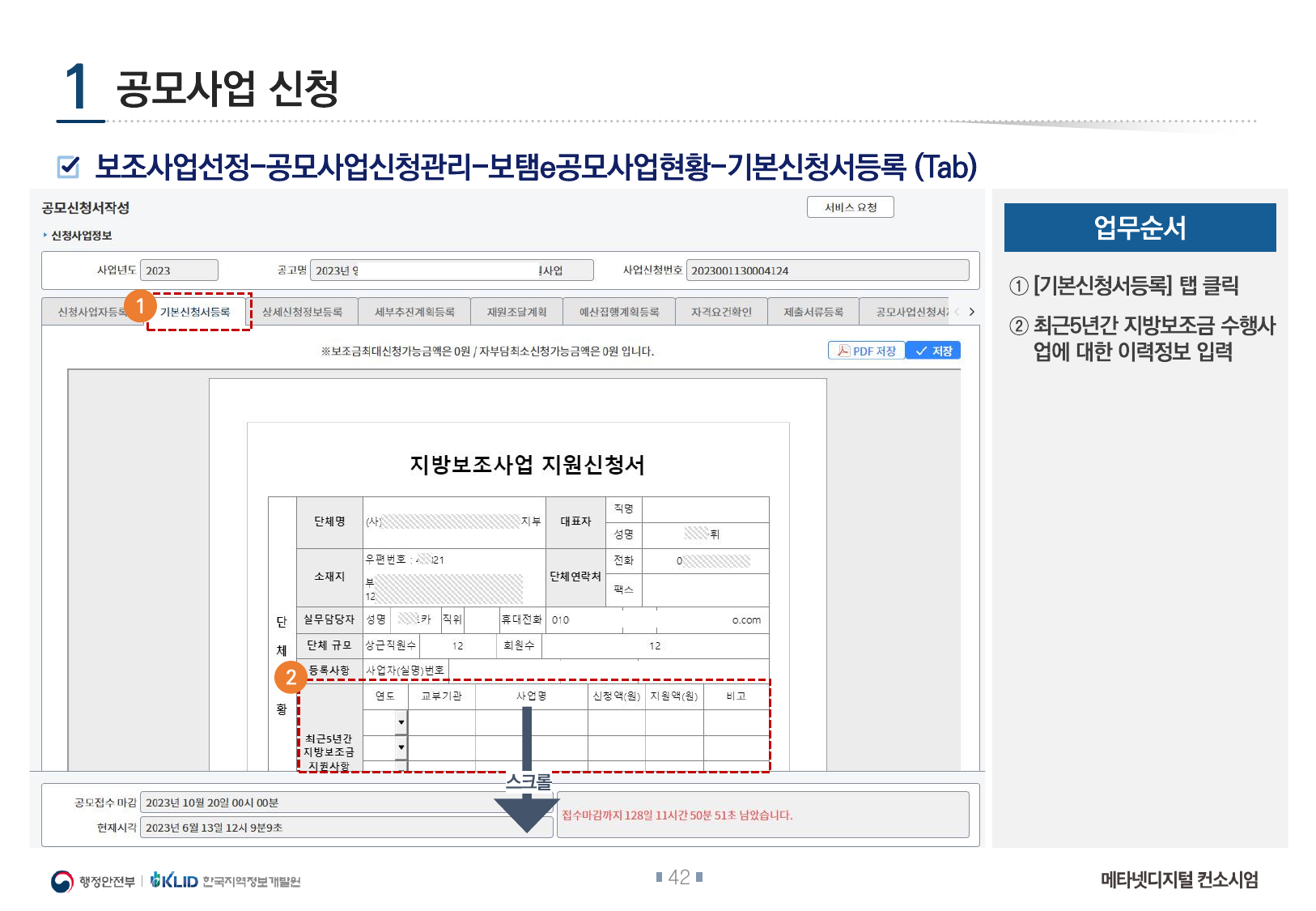Image resolution: width=1316 pixels, height=911 pixels.
Task: Click the orange step 2 marker
Action: point(291,678)
